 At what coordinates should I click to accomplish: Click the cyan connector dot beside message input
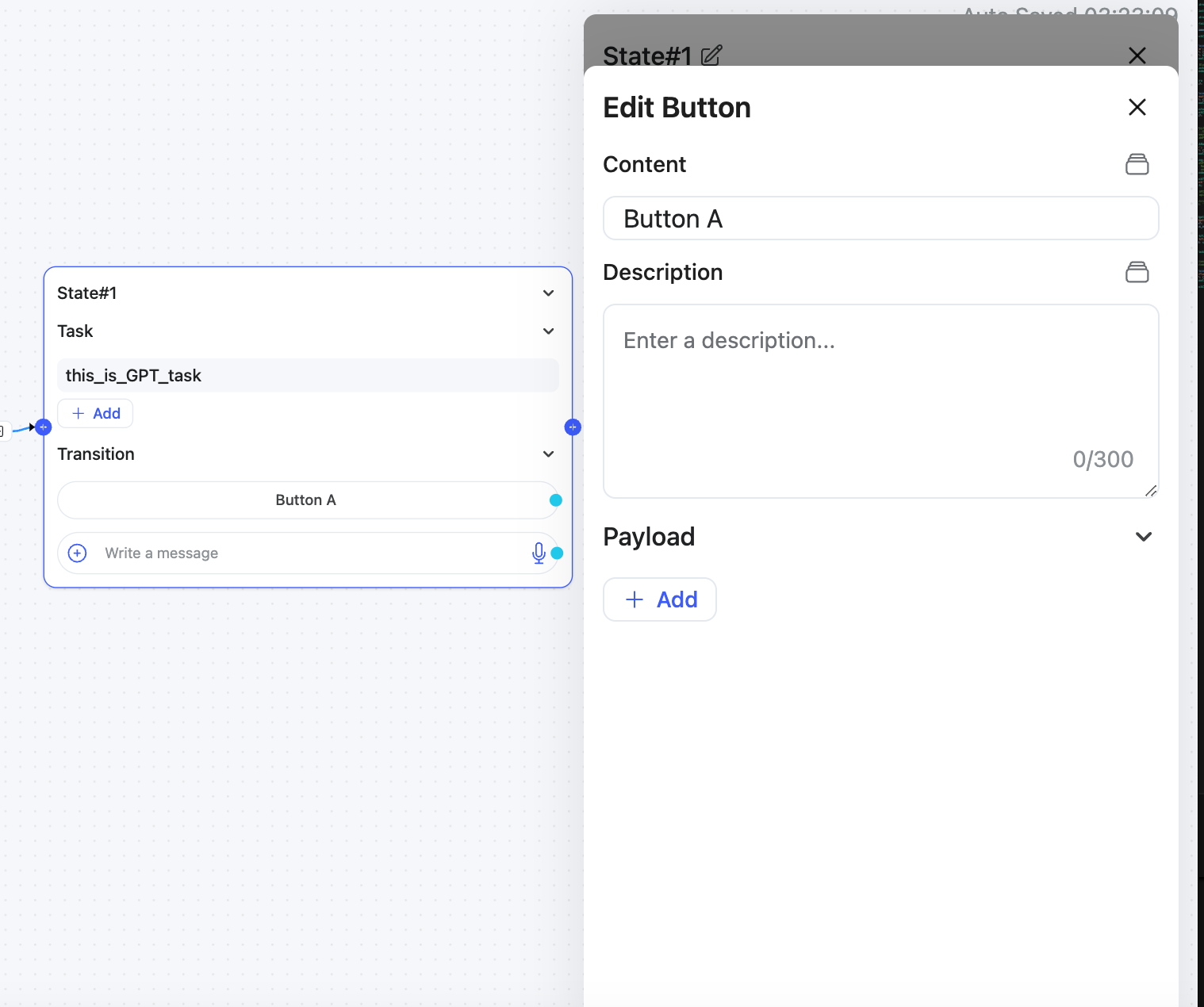(557, 553)
